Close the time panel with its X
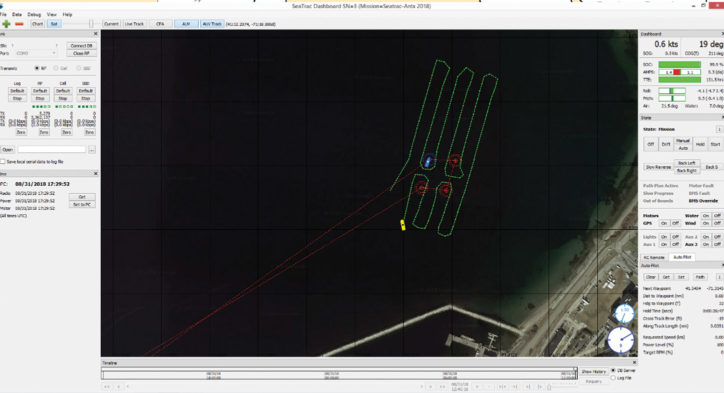Image resolution: width=724 pixels, height=393 pixels. click(96, 173)
